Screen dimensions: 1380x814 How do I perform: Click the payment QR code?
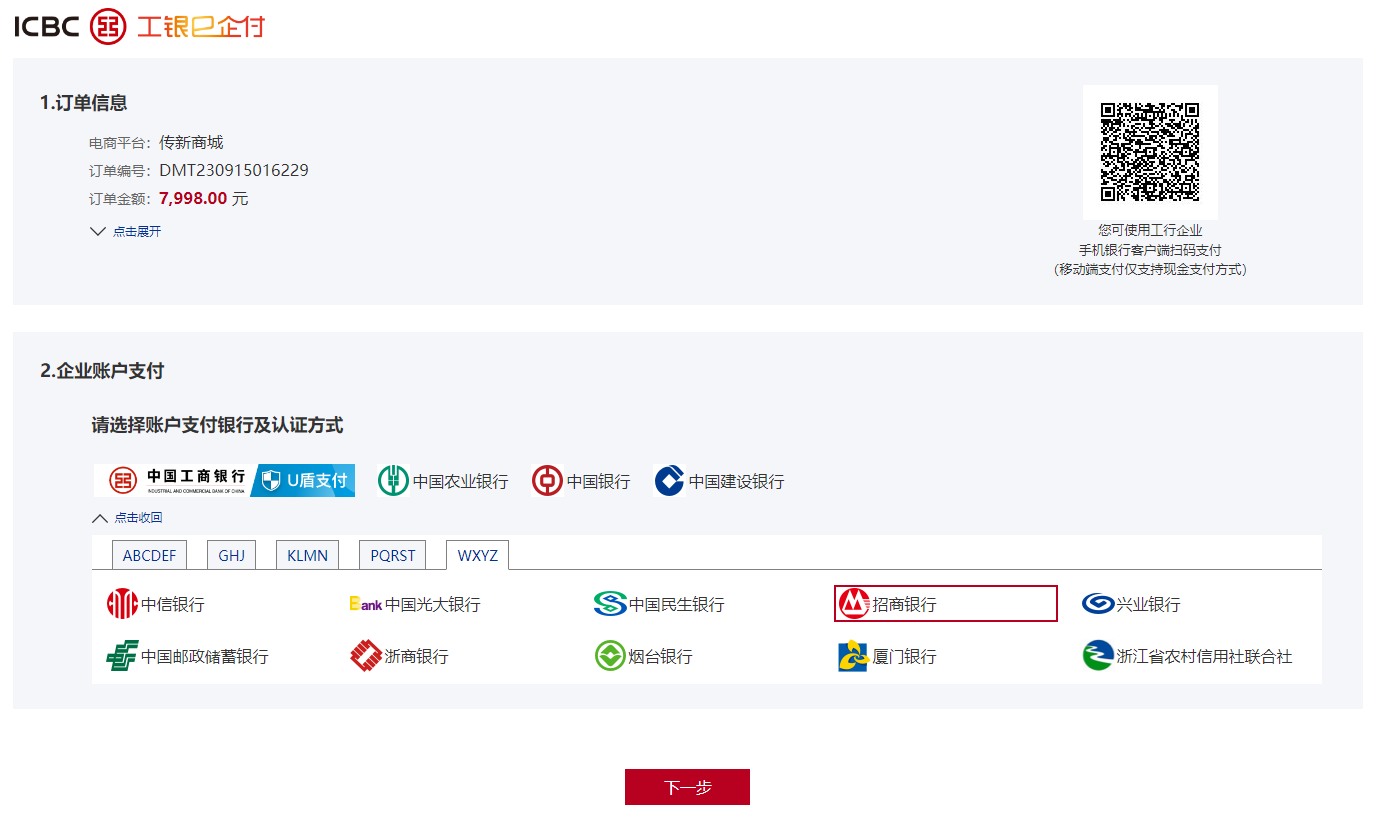(1150, 152)
